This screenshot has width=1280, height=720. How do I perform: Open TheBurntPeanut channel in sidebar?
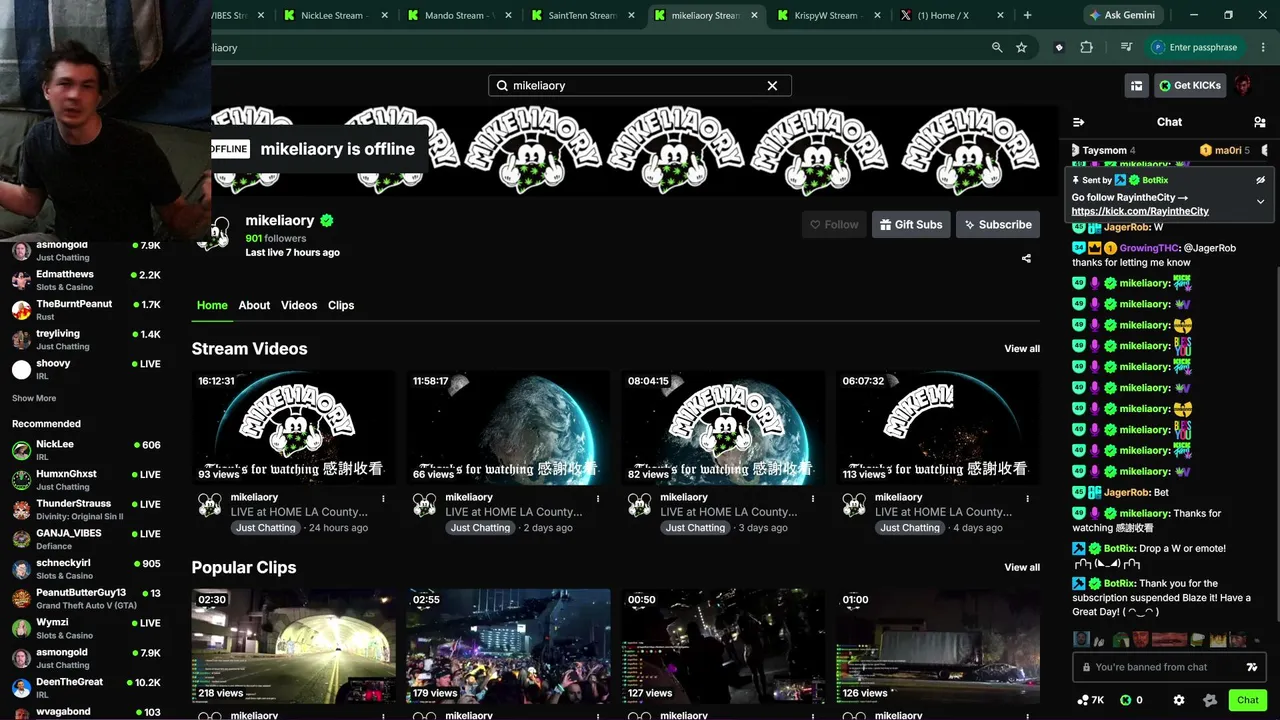point(87,310)
